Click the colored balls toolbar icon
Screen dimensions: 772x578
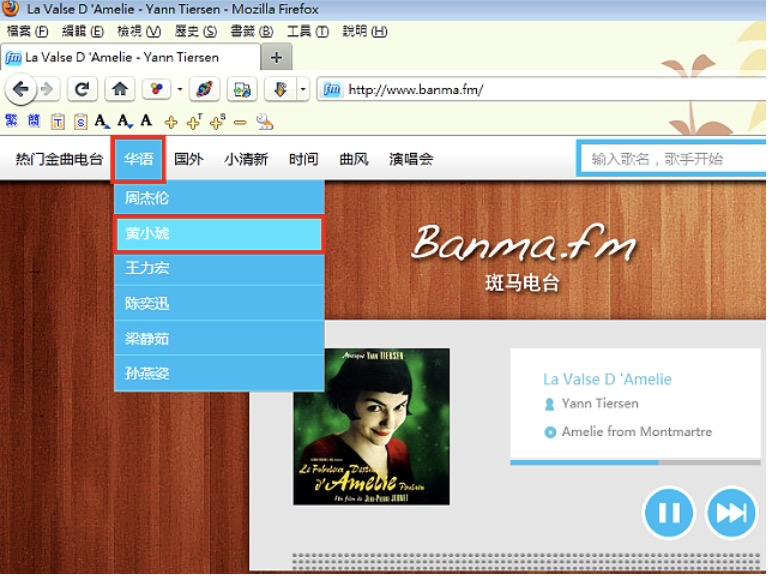click(157, 90)
